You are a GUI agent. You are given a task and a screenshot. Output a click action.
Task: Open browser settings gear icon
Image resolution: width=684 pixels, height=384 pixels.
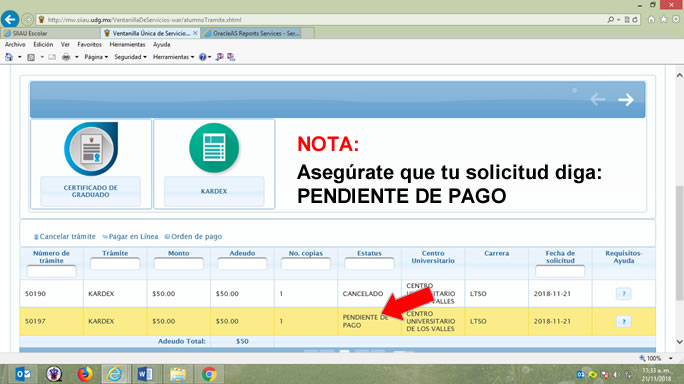(676, 20)
